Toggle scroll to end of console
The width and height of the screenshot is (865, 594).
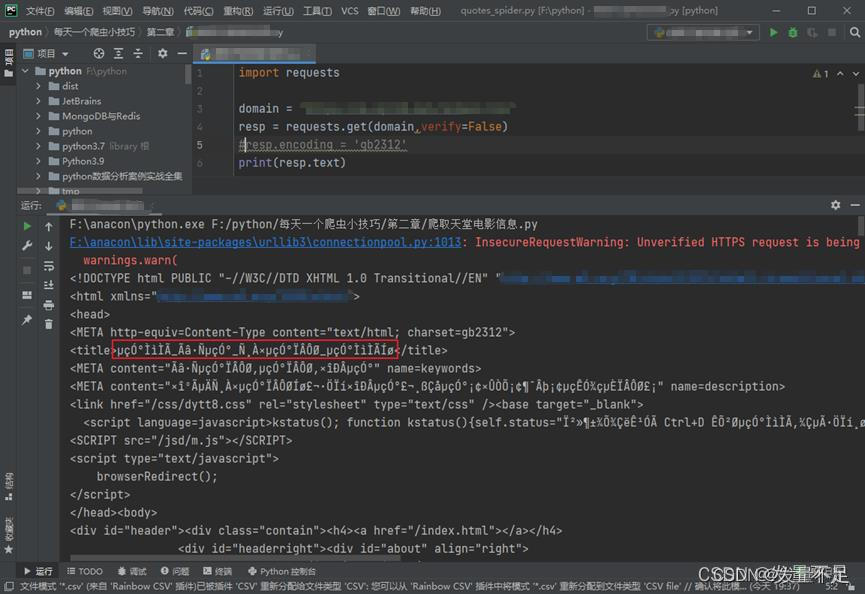(49, 285)
